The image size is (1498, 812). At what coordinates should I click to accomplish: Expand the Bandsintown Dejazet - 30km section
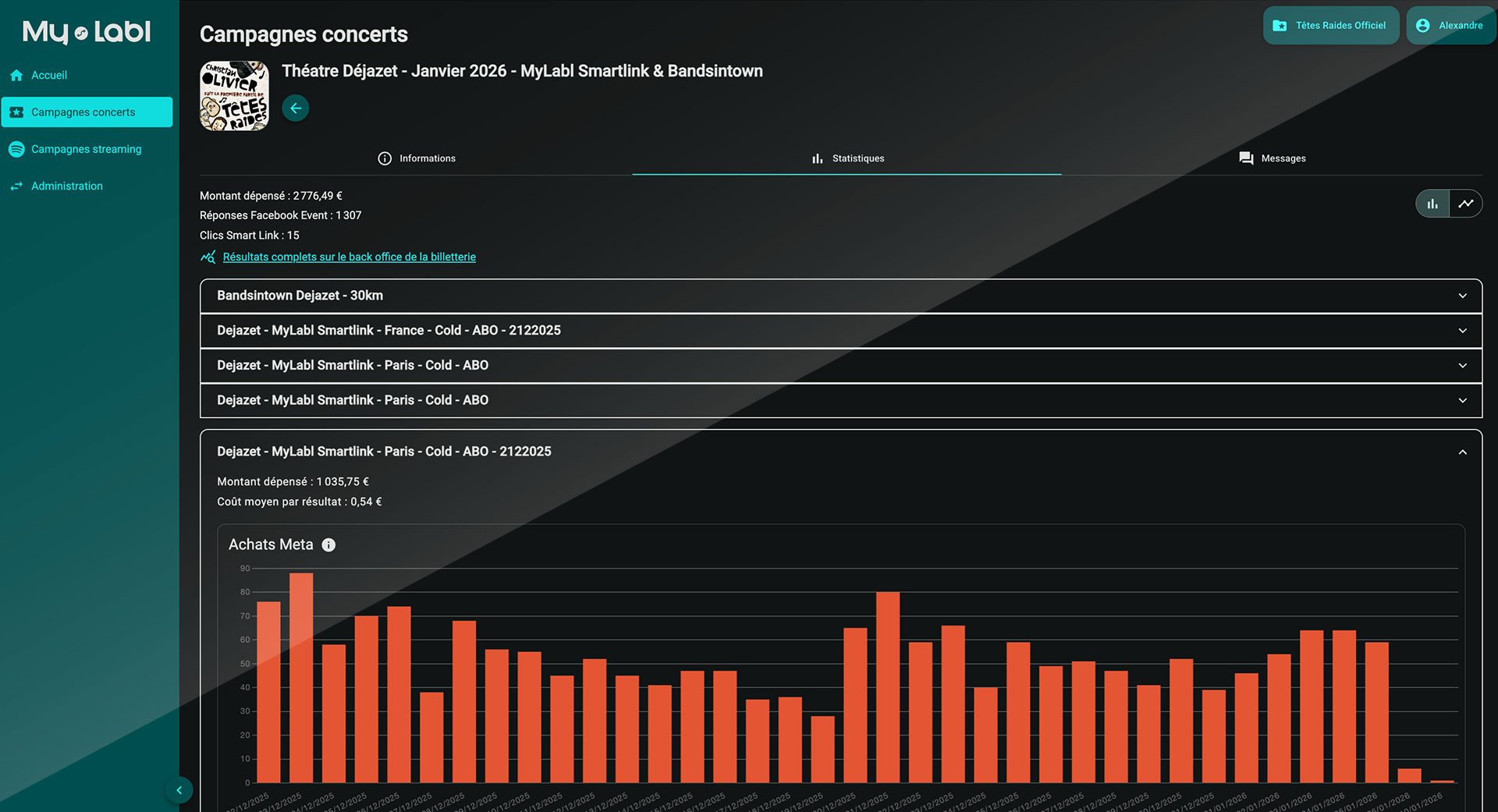[x=840, y=296]
